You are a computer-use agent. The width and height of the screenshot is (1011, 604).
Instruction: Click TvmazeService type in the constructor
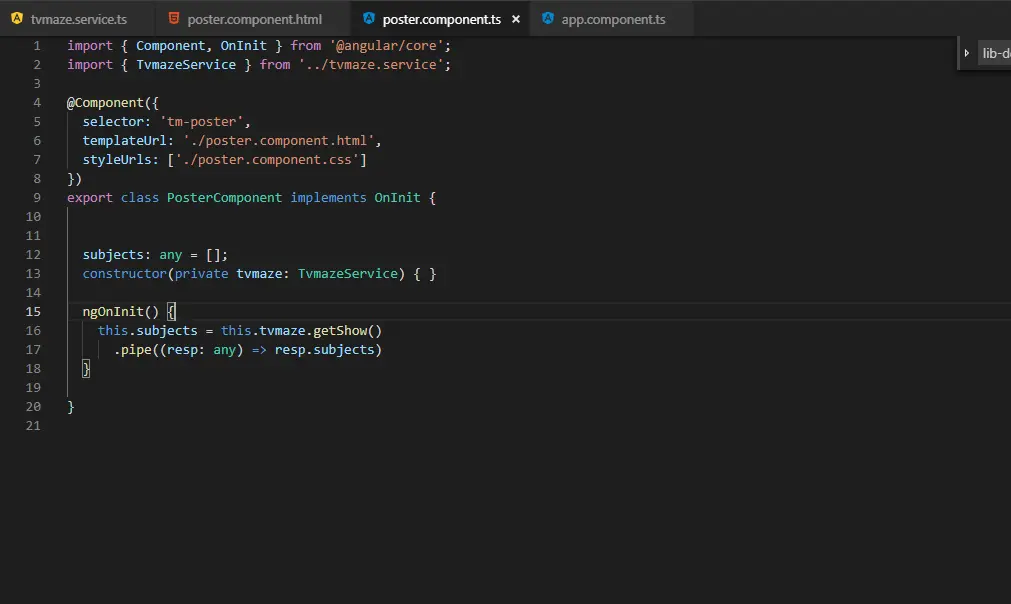[x=348, y=273]
